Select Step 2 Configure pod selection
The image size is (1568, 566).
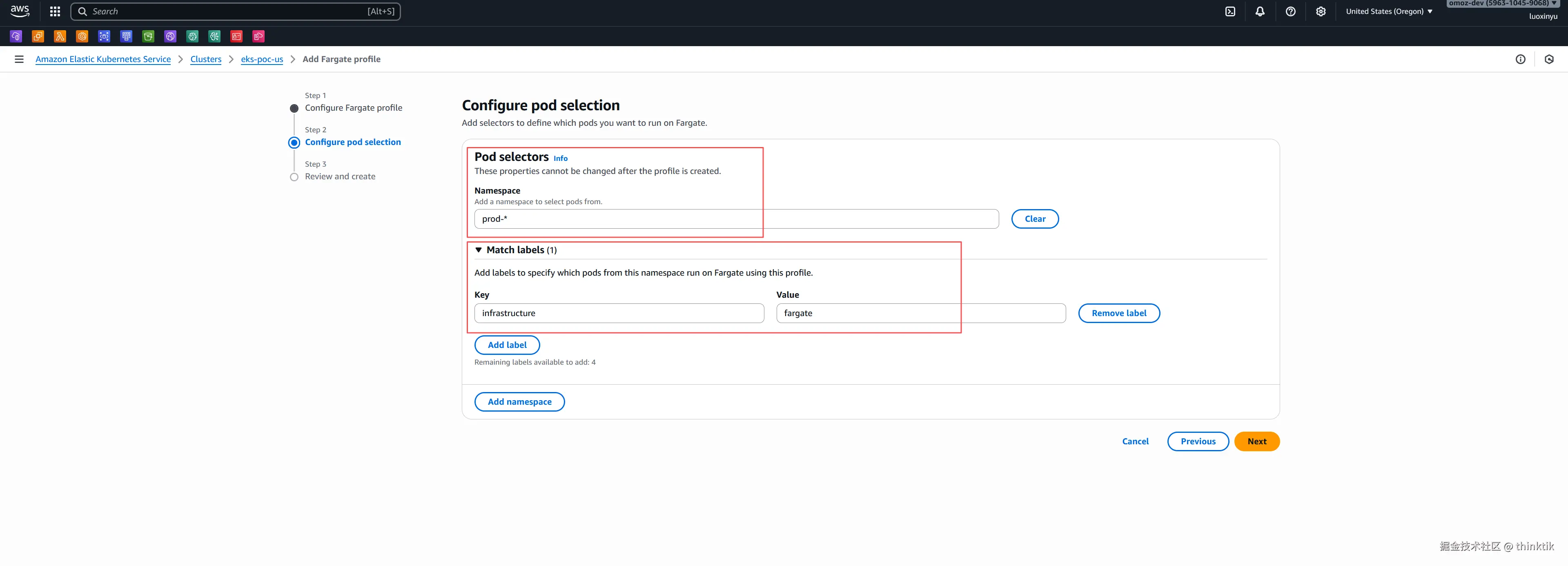pyautogui.click(x=352, y=142)
